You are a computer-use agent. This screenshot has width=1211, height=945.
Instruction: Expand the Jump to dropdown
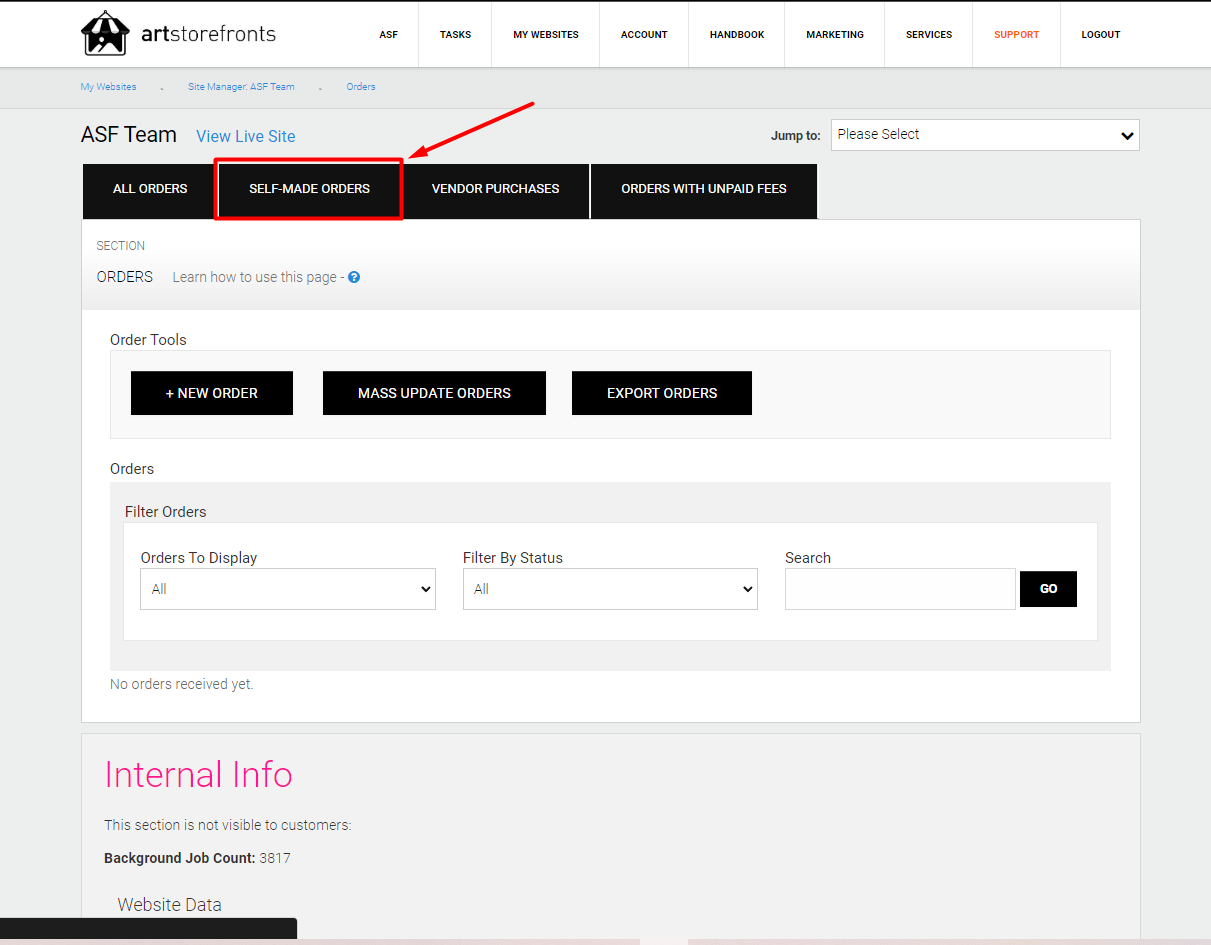tap(985, 135)
